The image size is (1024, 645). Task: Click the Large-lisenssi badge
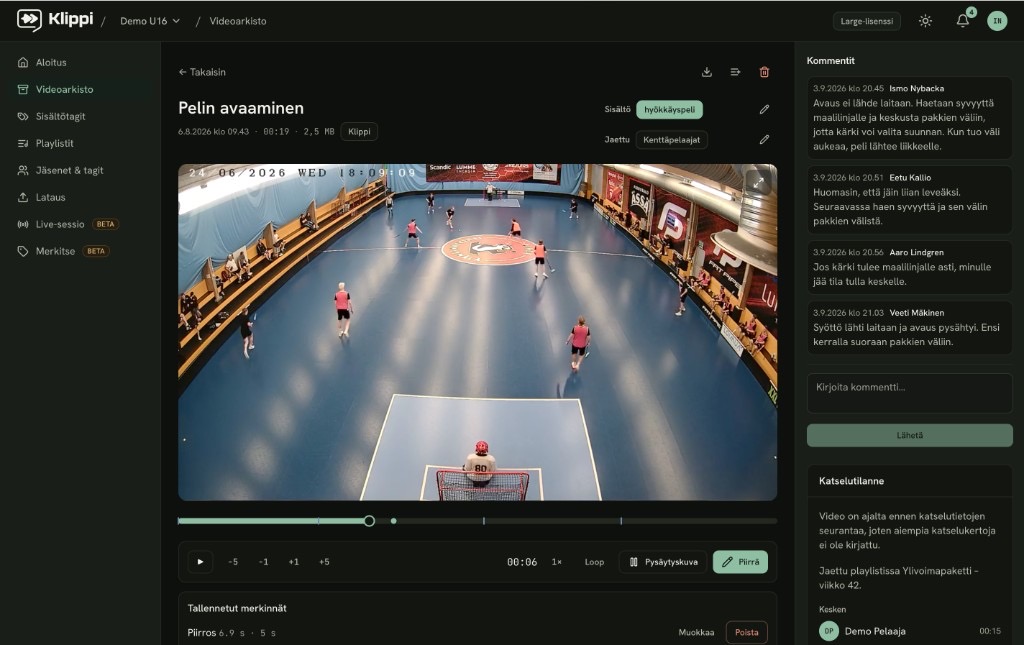[x=867, y=21]
